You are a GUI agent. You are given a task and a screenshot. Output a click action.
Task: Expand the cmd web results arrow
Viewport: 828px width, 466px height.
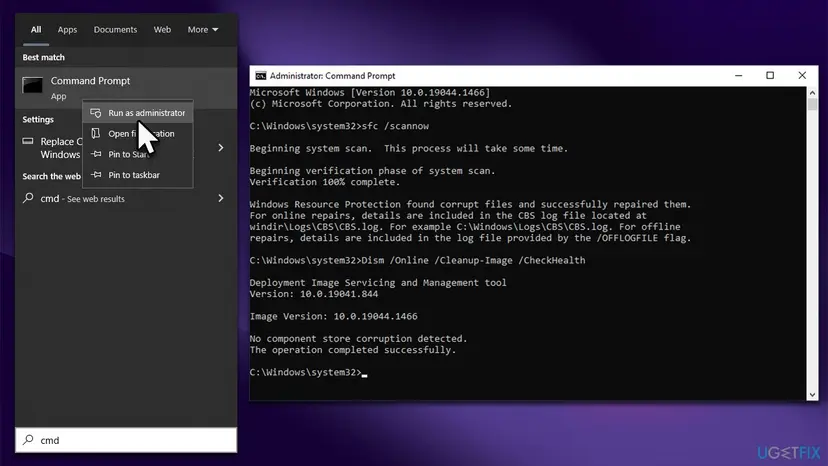(221, 198)
